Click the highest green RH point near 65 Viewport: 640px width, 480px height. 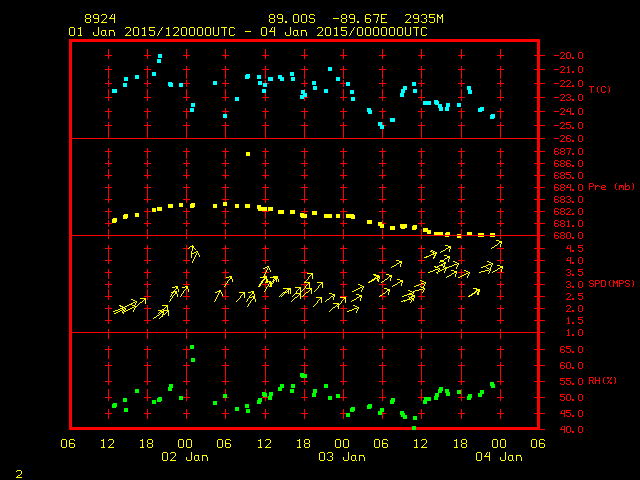192,348
